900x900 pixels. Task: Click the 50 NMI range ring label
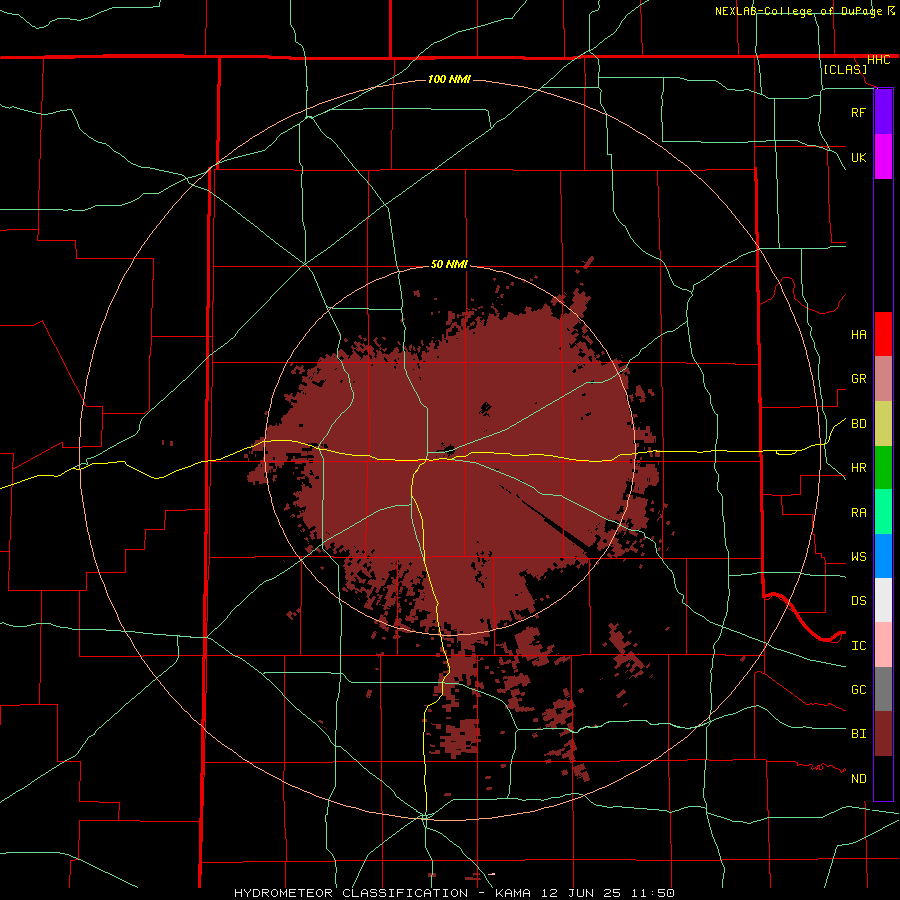point(449,265)
